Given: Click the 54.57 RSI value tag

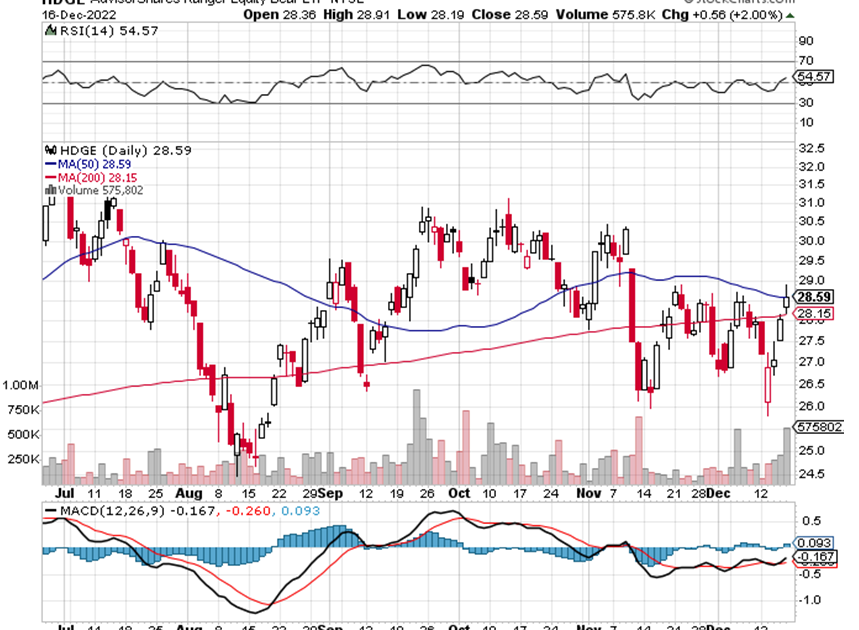Looking at the screenshot, I should (x=814, y=76).
